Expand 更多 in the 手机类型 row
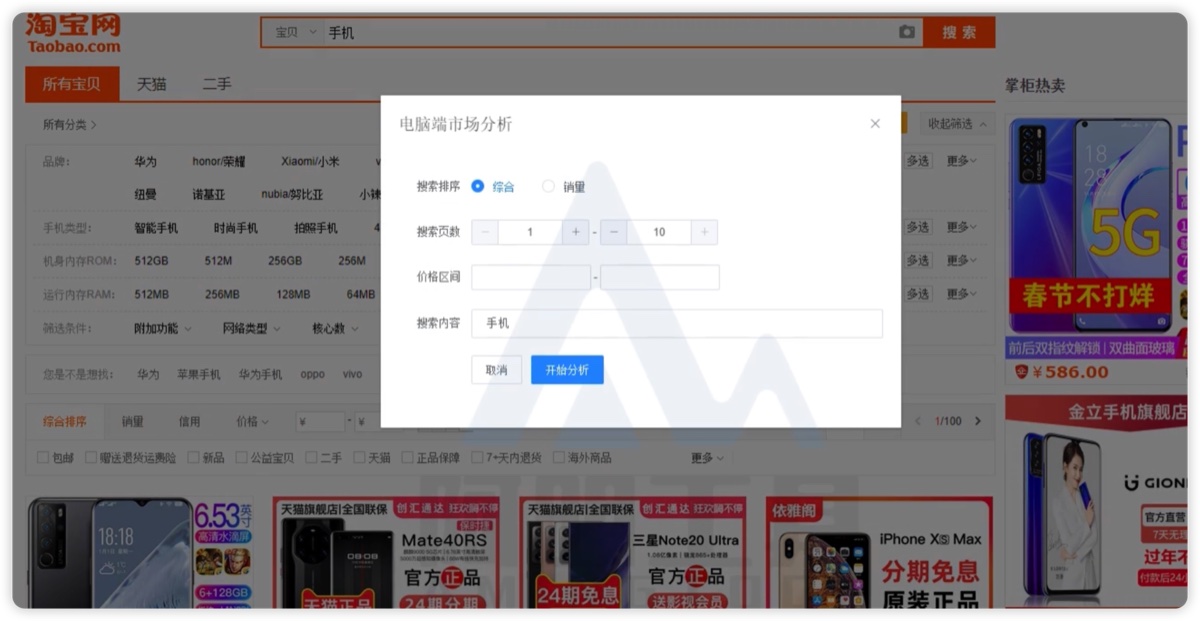 tap(962, 227)
